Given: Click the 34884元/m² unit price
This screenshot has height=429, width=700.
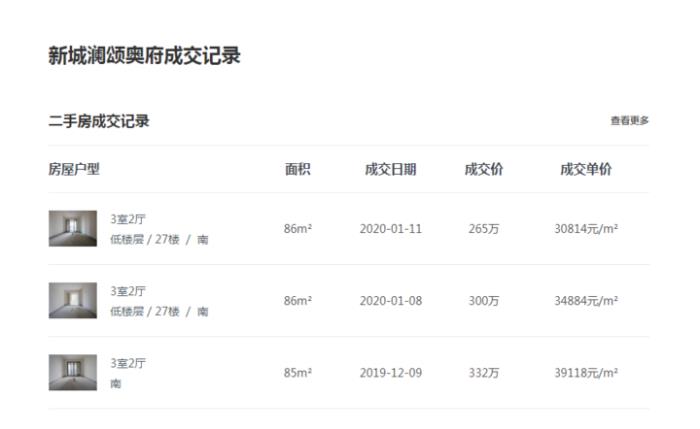Looking at the screenshot, I should coord(586,300).
